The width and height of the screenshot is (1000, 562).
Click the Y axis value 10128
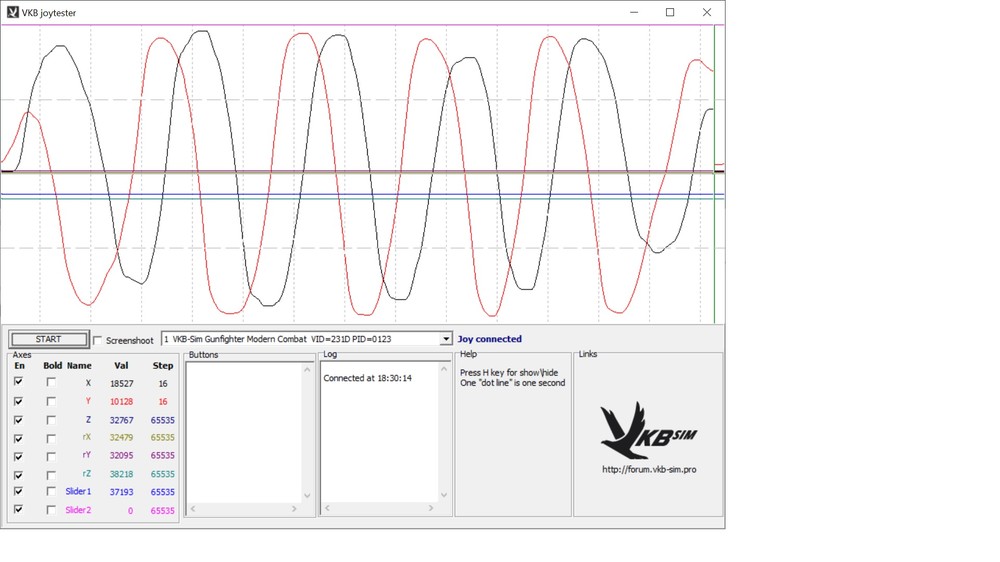(121, 401)
